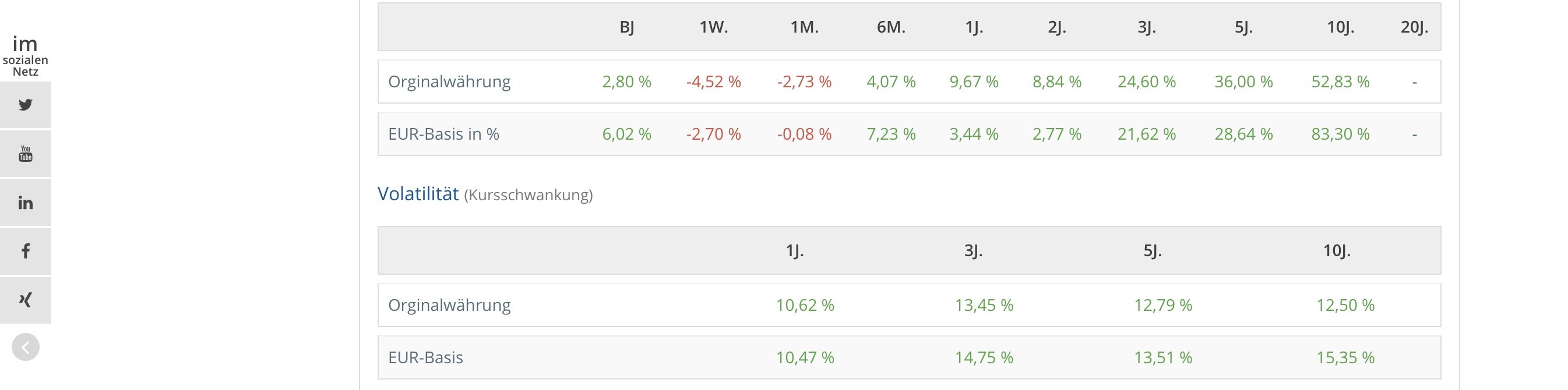The width and height of the screenshot is (1568, 390).
Task: Open the LinkedIn social icon
Action: pyautogui.click(x=26, y=203)
